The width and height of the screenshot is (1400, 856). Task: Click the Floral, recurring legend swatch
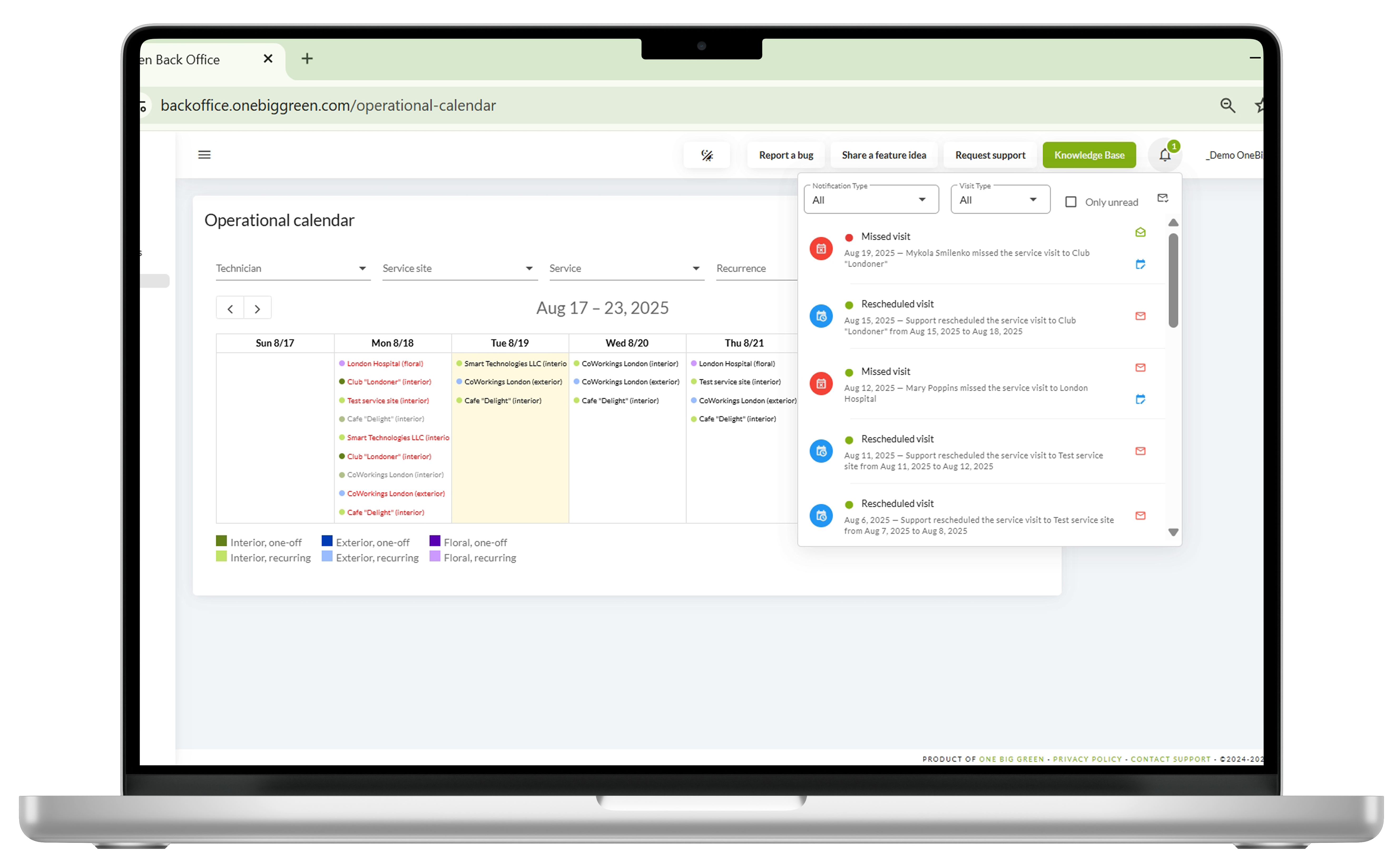tap(435, 556)
